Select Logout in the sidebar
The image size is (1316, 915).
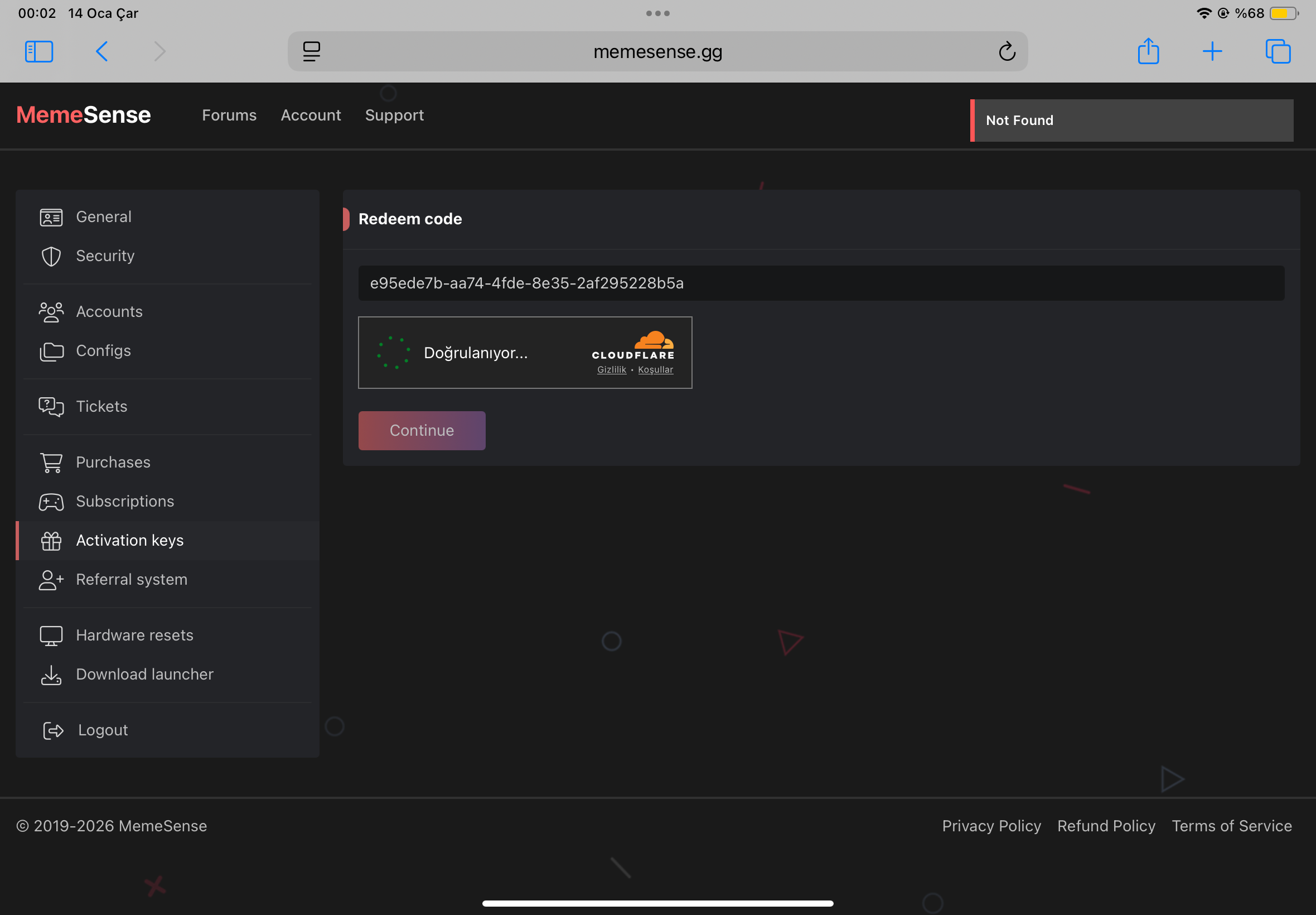coord(167,730)
